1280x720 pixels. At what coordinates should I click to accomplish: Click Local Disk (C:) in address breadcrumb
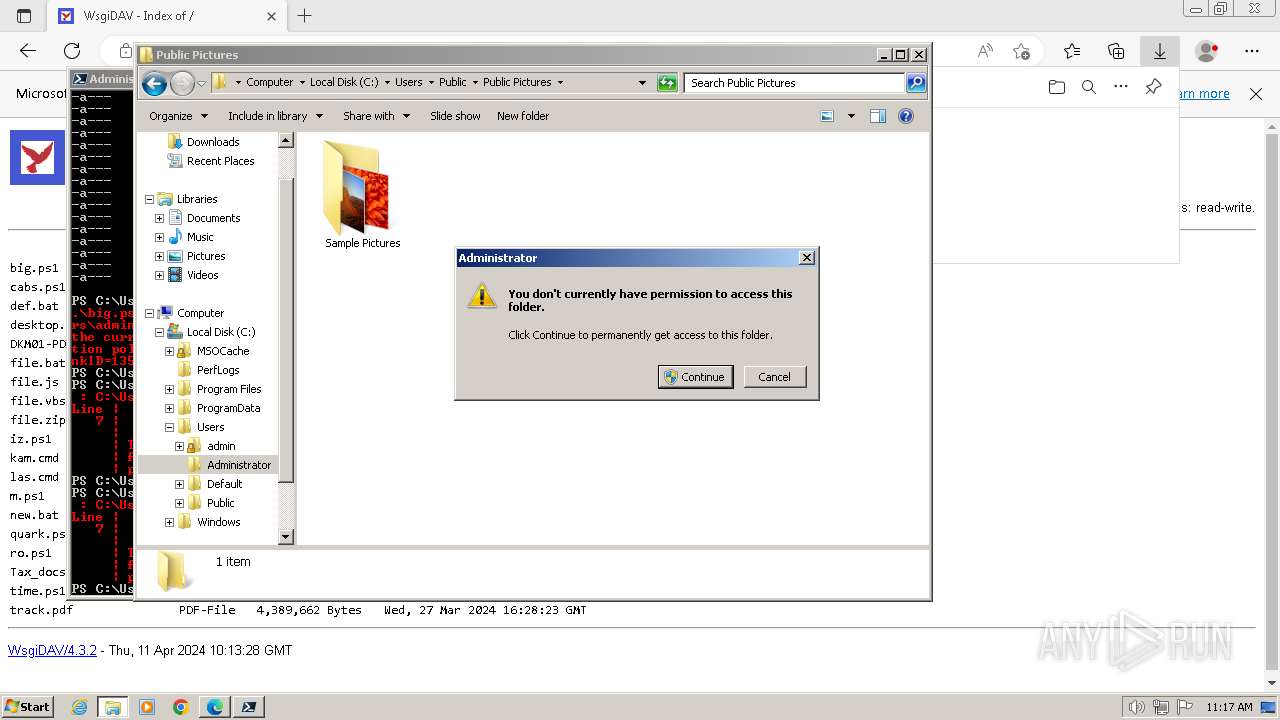344,83
